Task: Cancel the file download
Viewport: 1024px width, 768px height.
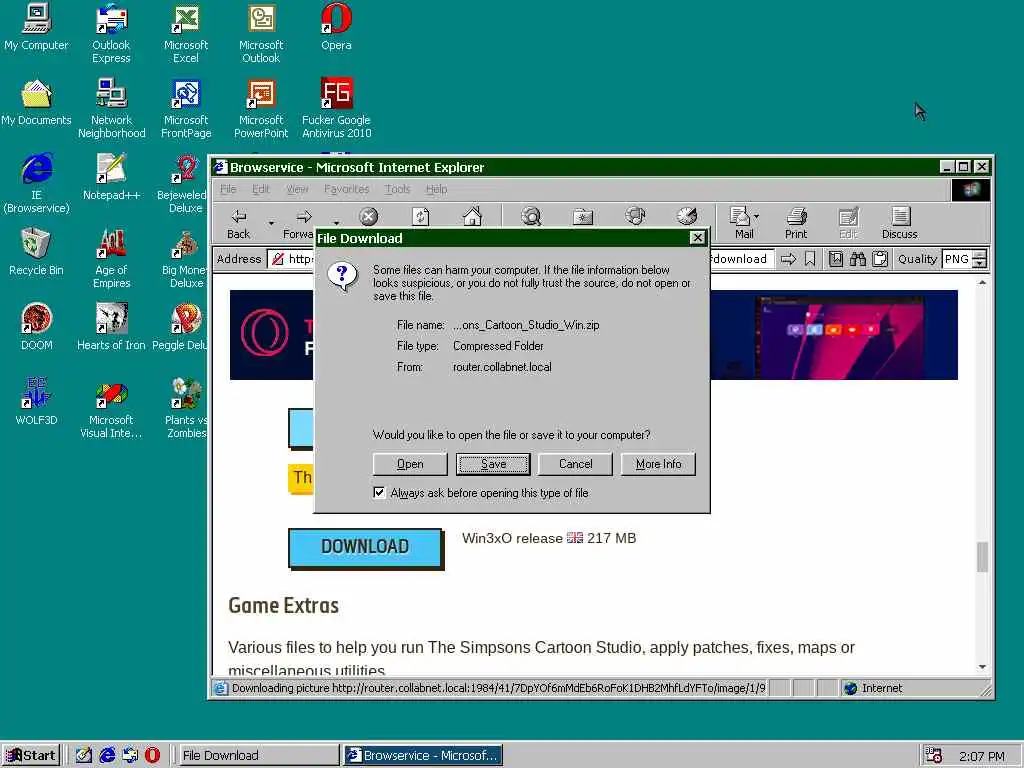Action: coord(575,464)
